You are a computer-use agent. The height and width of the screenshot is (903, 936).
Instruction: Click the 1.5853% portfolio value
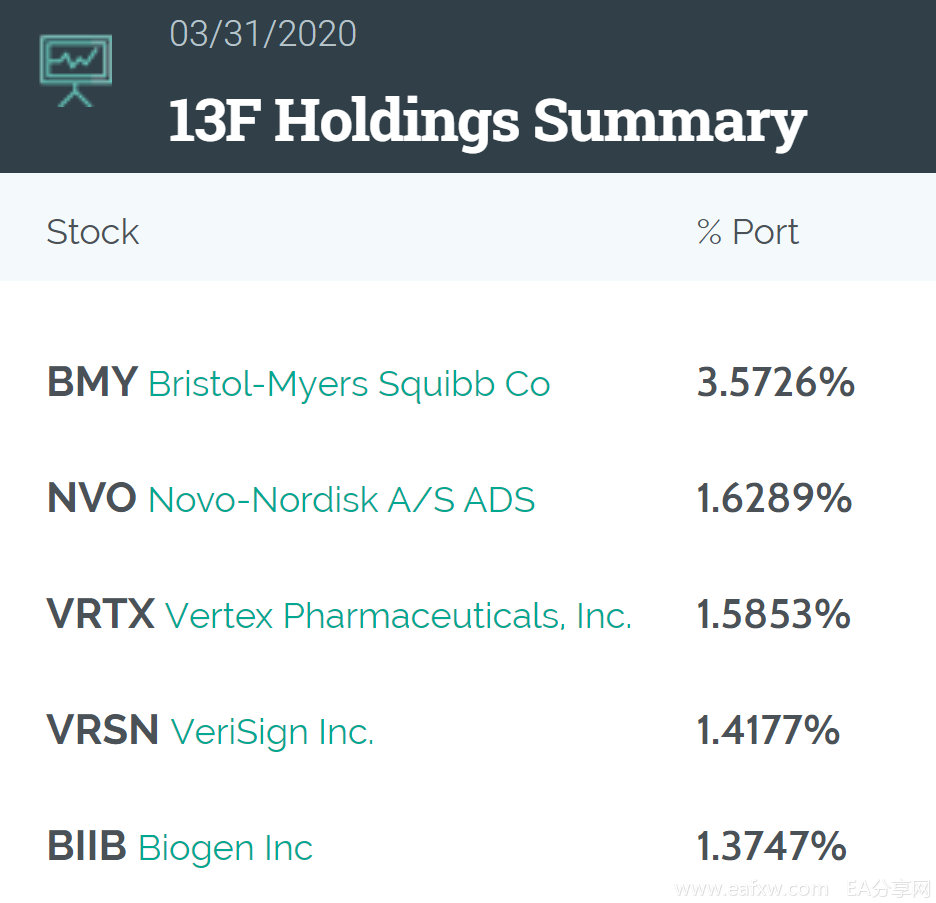tap(774, 614)
